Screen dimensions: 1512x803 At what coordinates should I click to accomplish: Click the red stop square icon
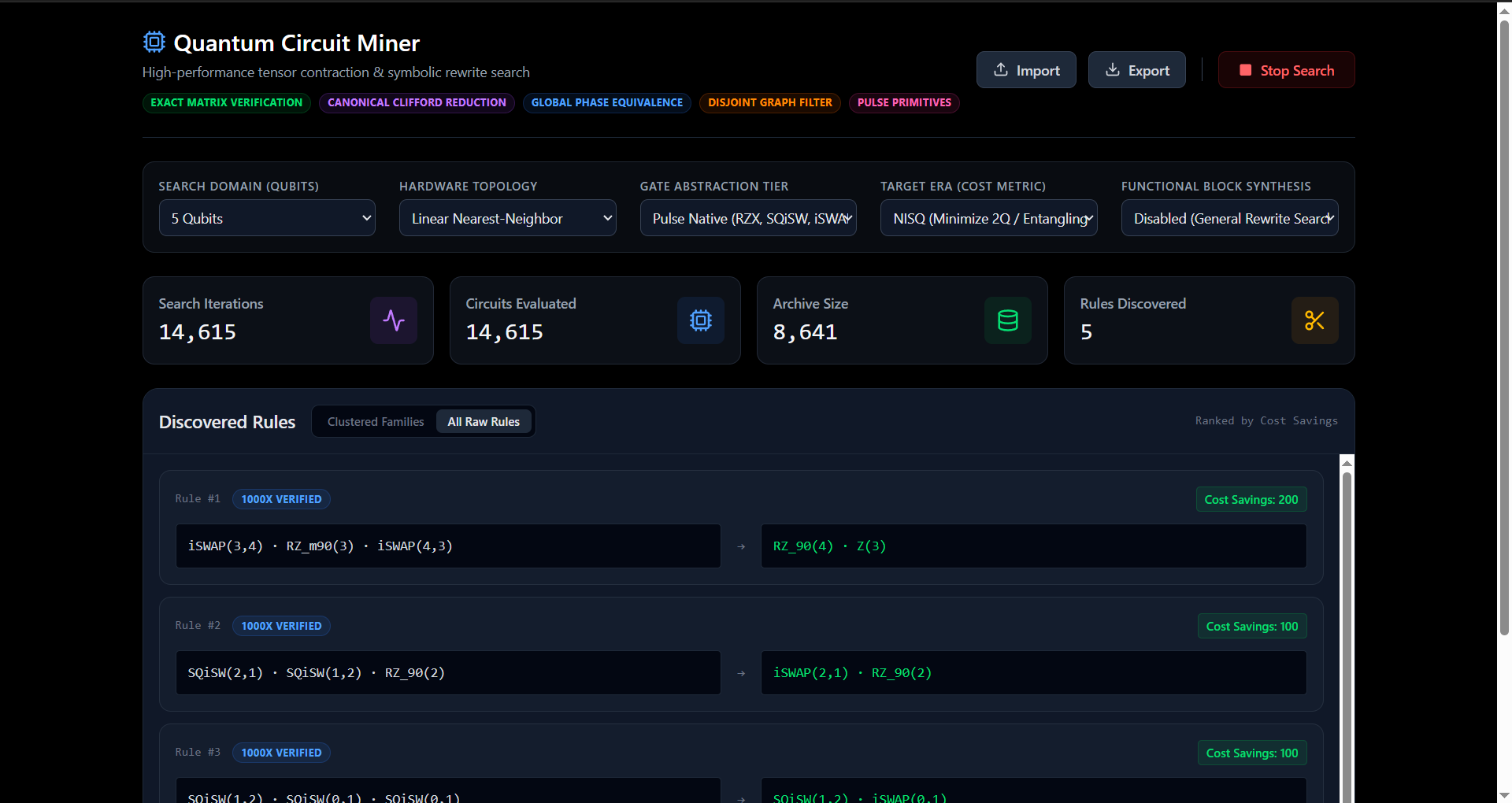tap(1246, 70)
